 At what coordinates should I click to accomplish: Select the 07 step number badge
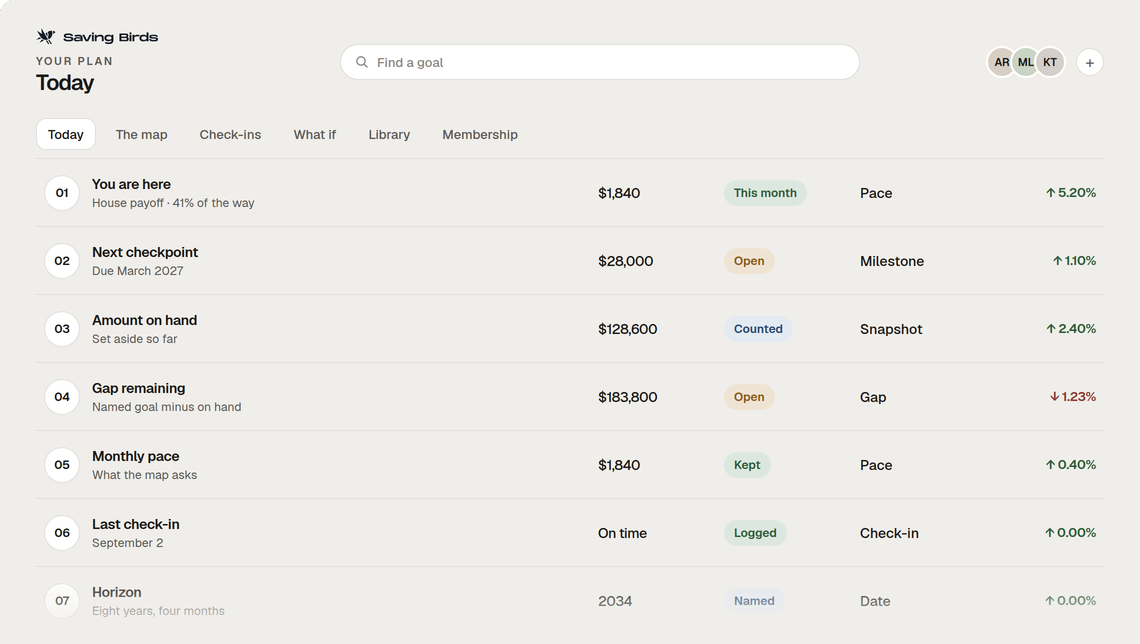pyautogui.click(x=62, y=601)
